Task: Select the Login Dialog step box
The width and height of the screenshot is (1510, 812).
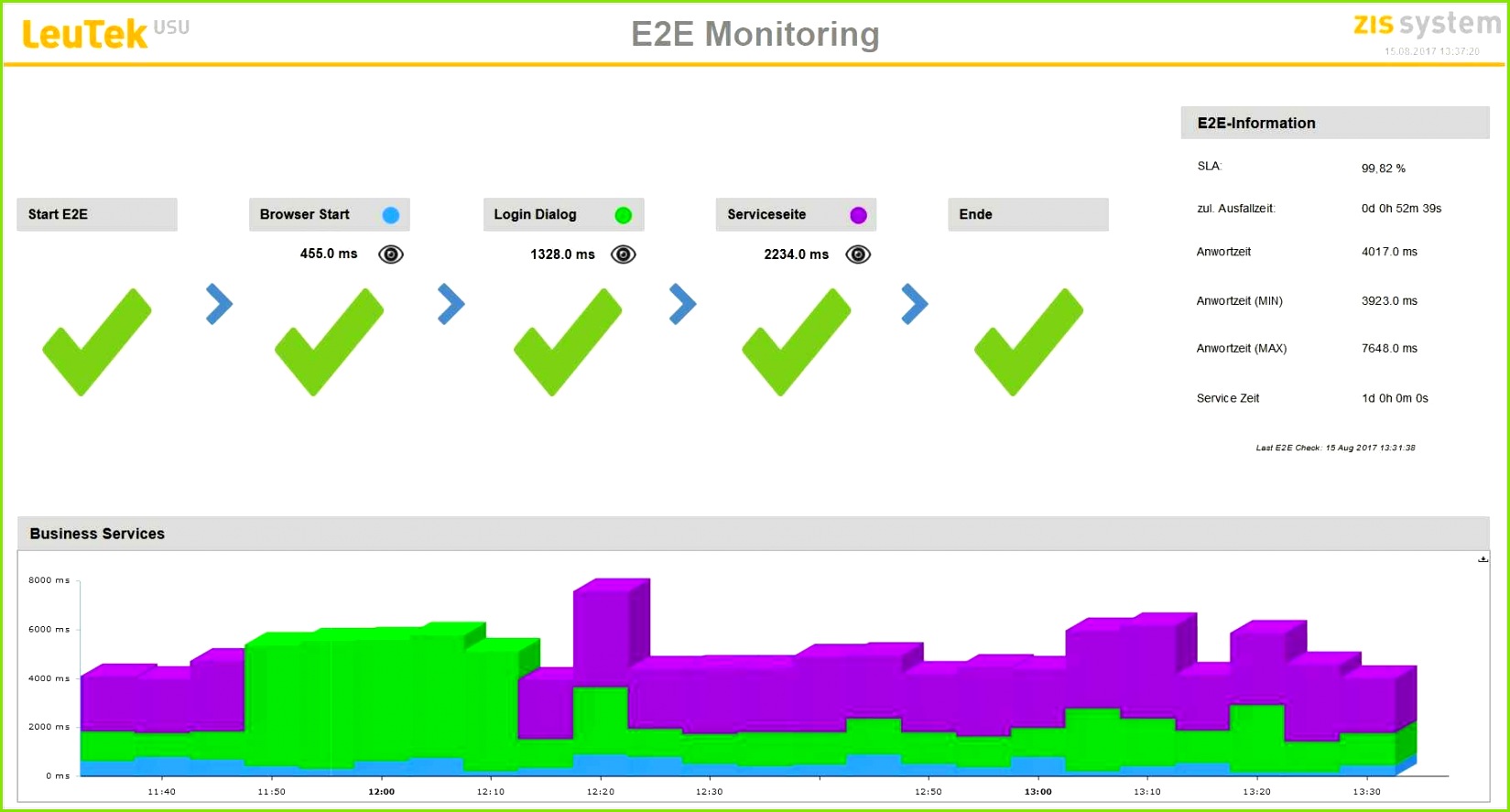Action: coord(564,214)
